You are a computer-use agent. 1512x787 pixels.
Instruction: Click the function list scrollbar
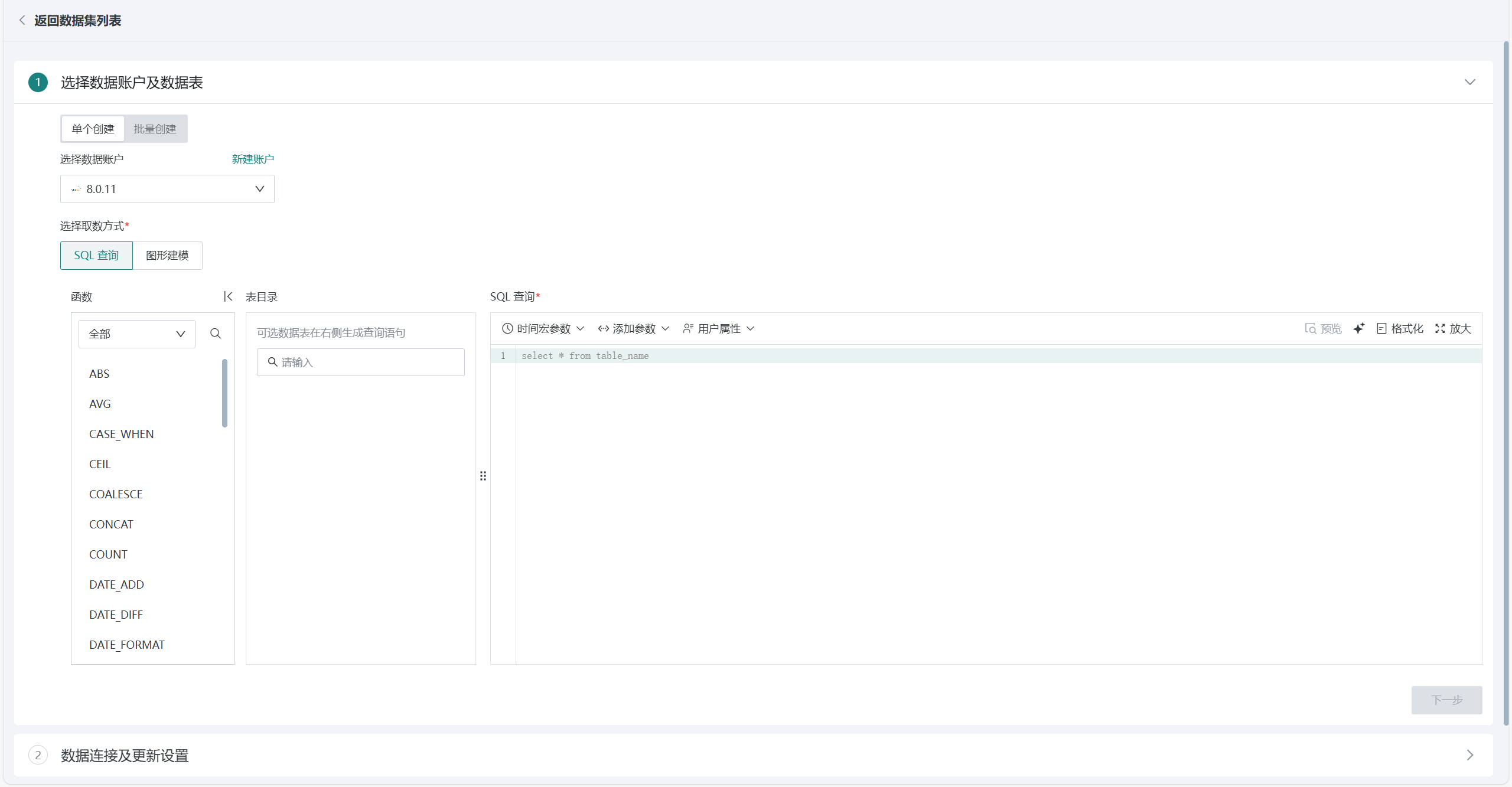click(x=224, y=393)
